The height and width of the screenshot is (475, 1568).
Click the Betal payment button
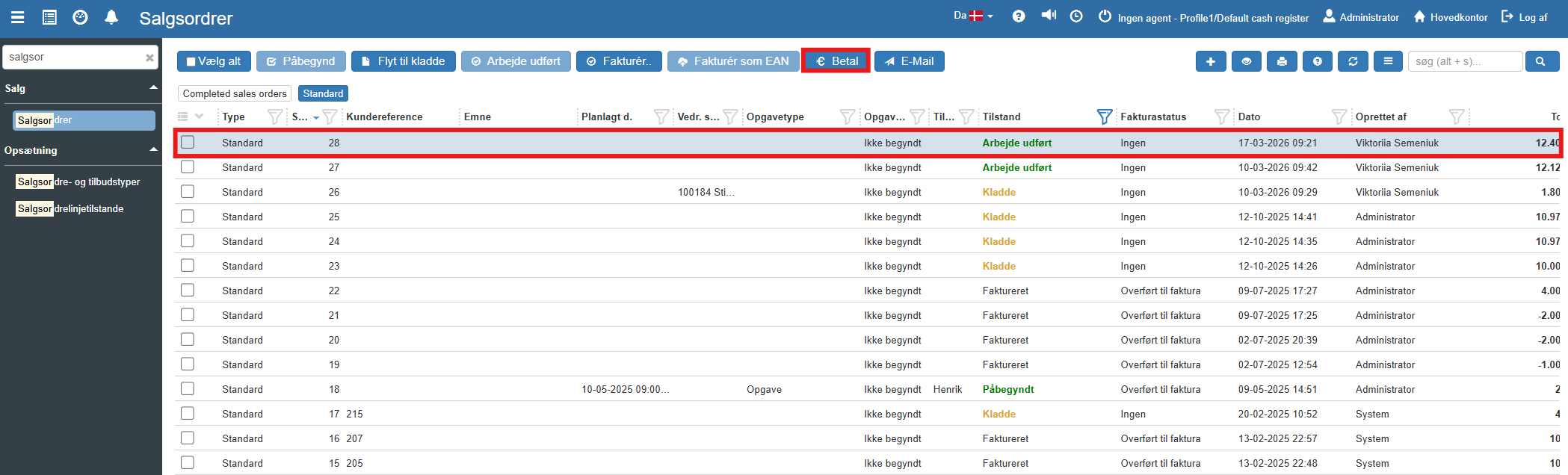[x=836, y=61]
